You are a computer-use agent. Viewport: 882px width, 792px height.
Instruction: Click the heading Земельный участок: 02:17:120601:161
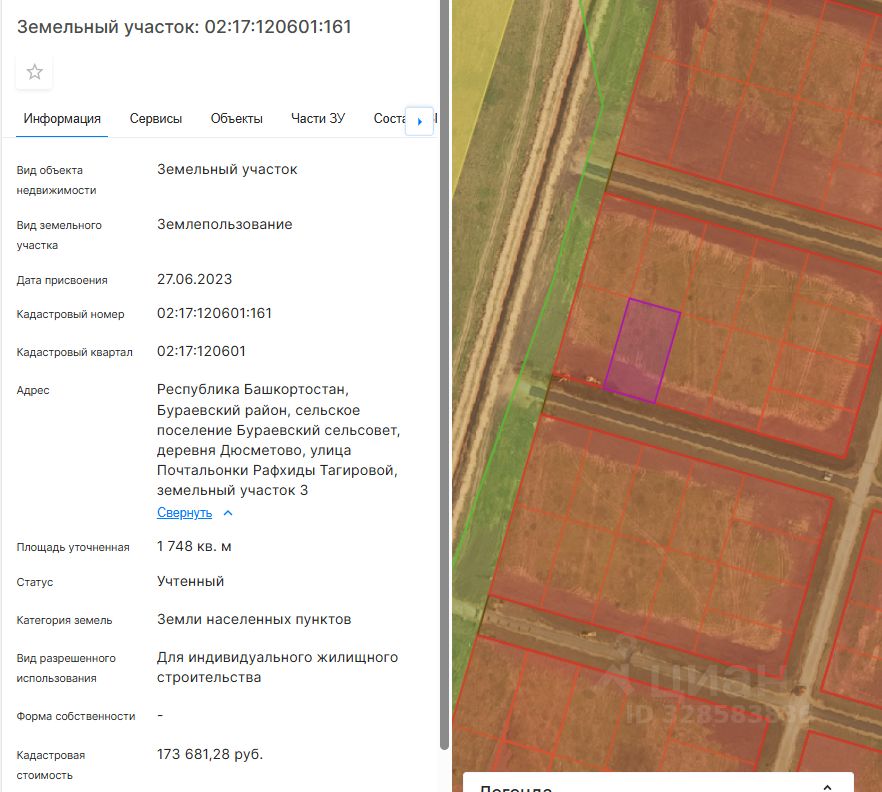coord(184,26)
